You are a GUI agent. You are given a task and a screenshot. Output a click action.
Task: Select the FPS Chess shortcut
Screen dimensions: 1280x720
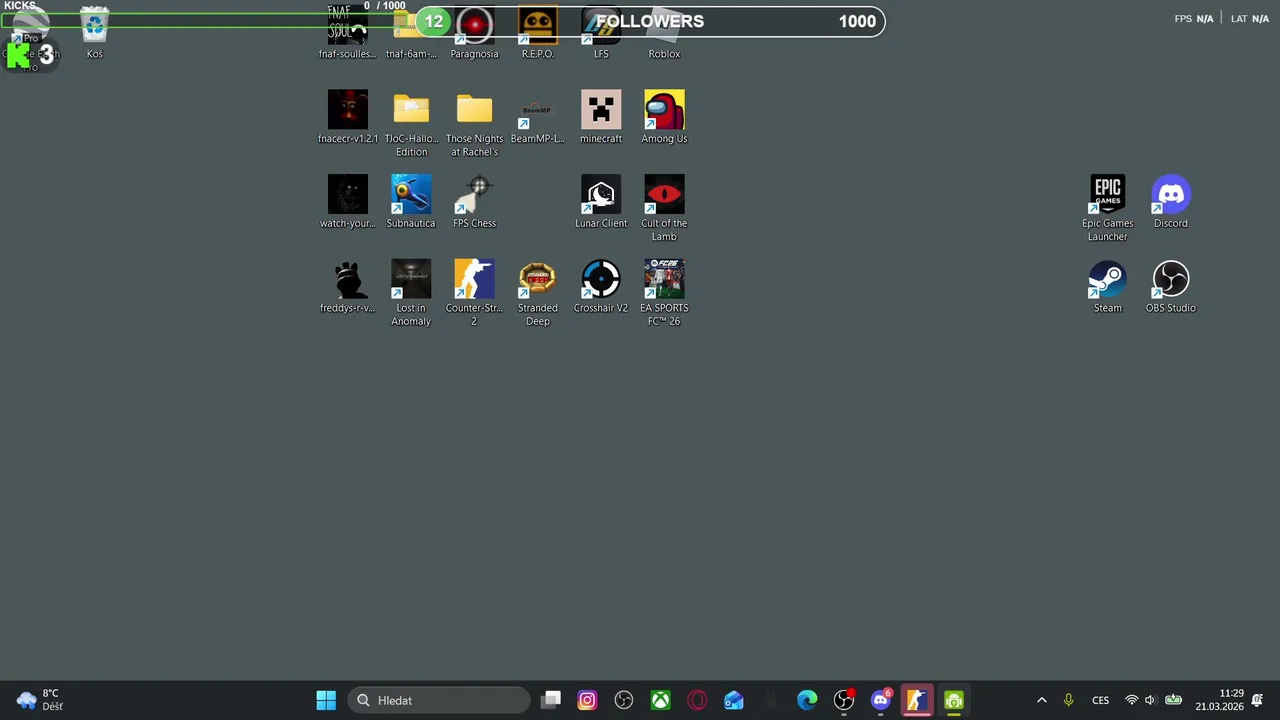pyautogui.click(x=474, y=202)
